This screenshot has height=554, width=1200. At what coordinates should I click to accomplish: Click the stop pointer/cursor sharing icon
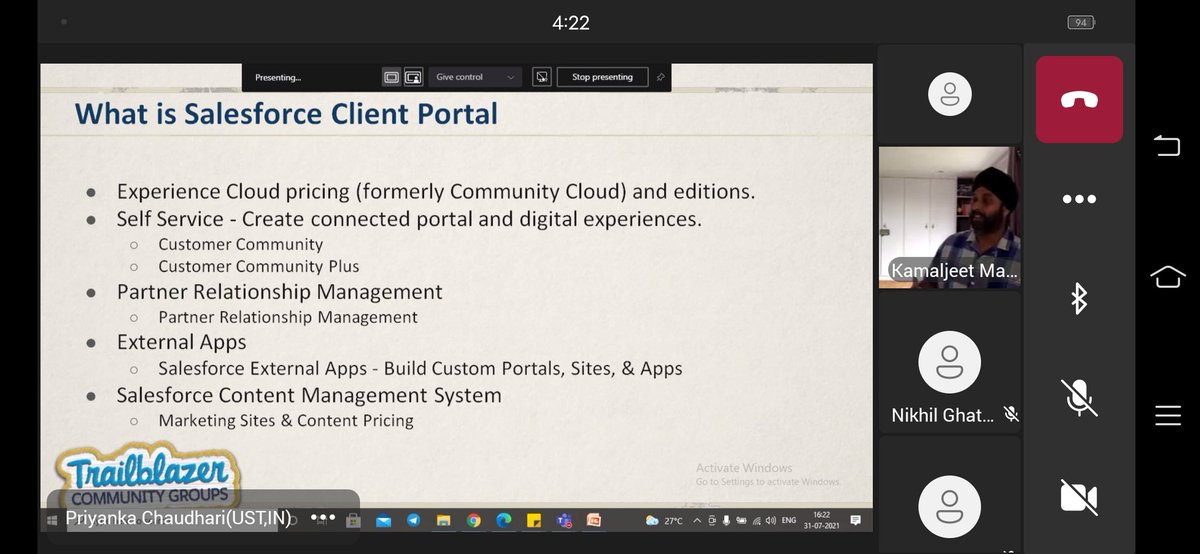[x=541, y=77]
